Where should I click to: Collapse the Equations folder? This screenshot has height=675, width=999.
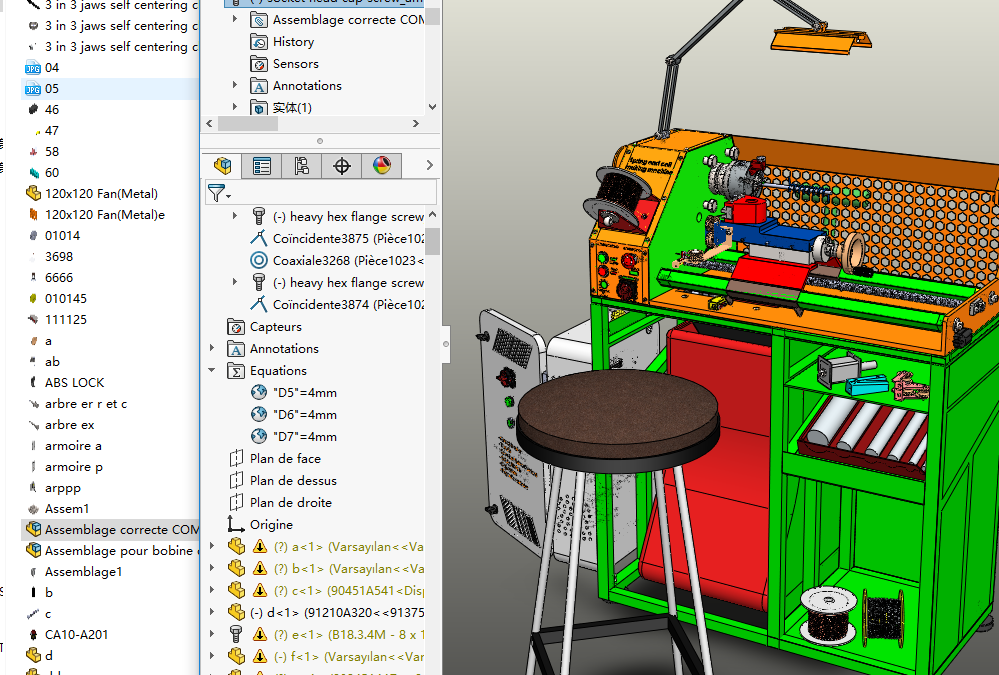coord(212,371)
